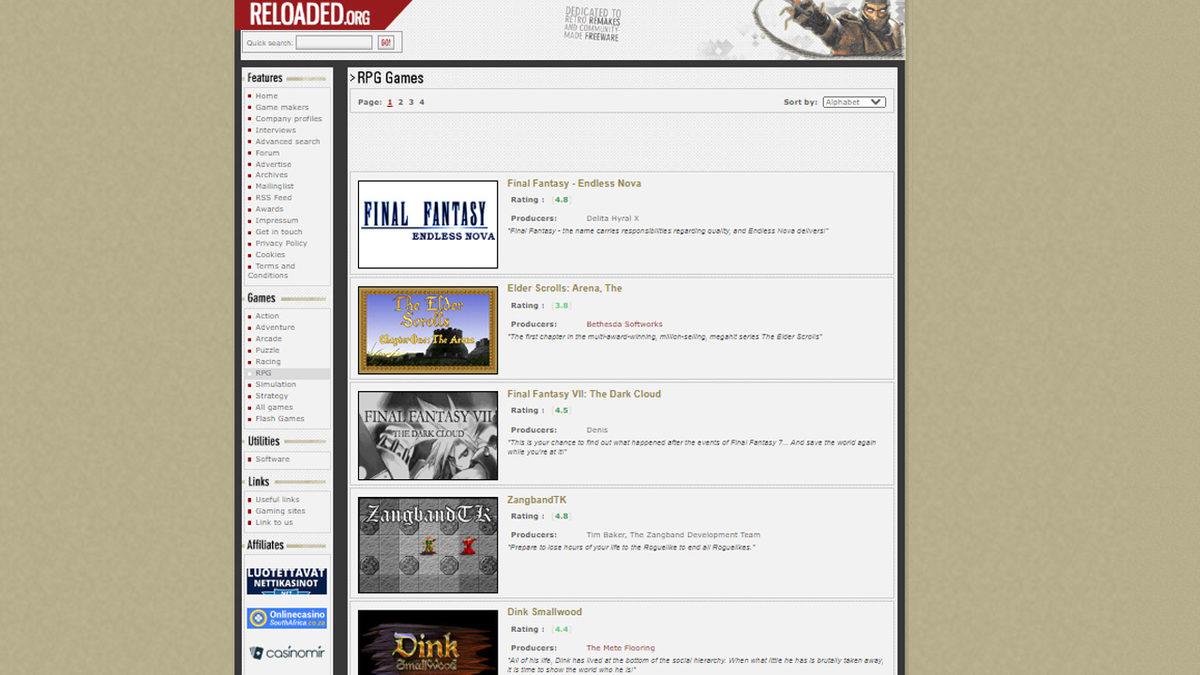Click the Bethesda Softworks producer link
Viewport: 1200px width, 675px height.
(624, 324)
